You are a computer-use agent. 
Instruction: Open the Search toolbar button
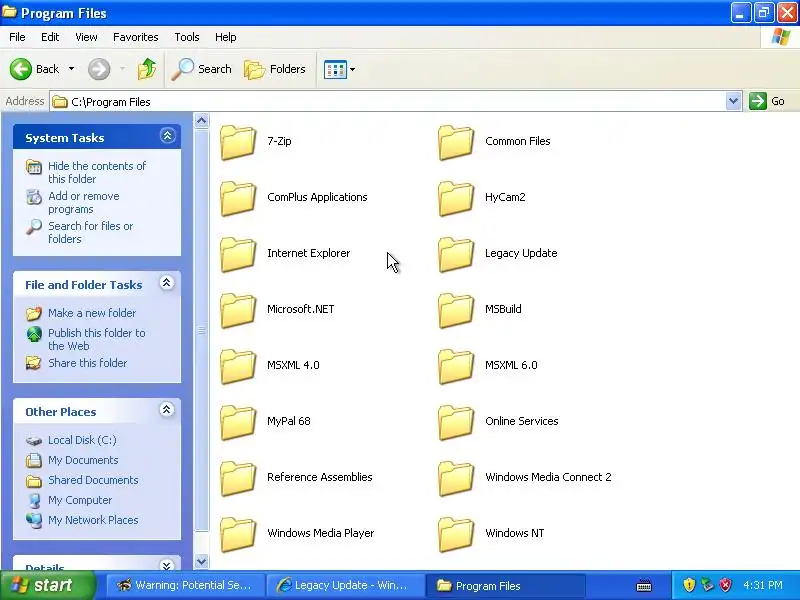coord(202,69)
